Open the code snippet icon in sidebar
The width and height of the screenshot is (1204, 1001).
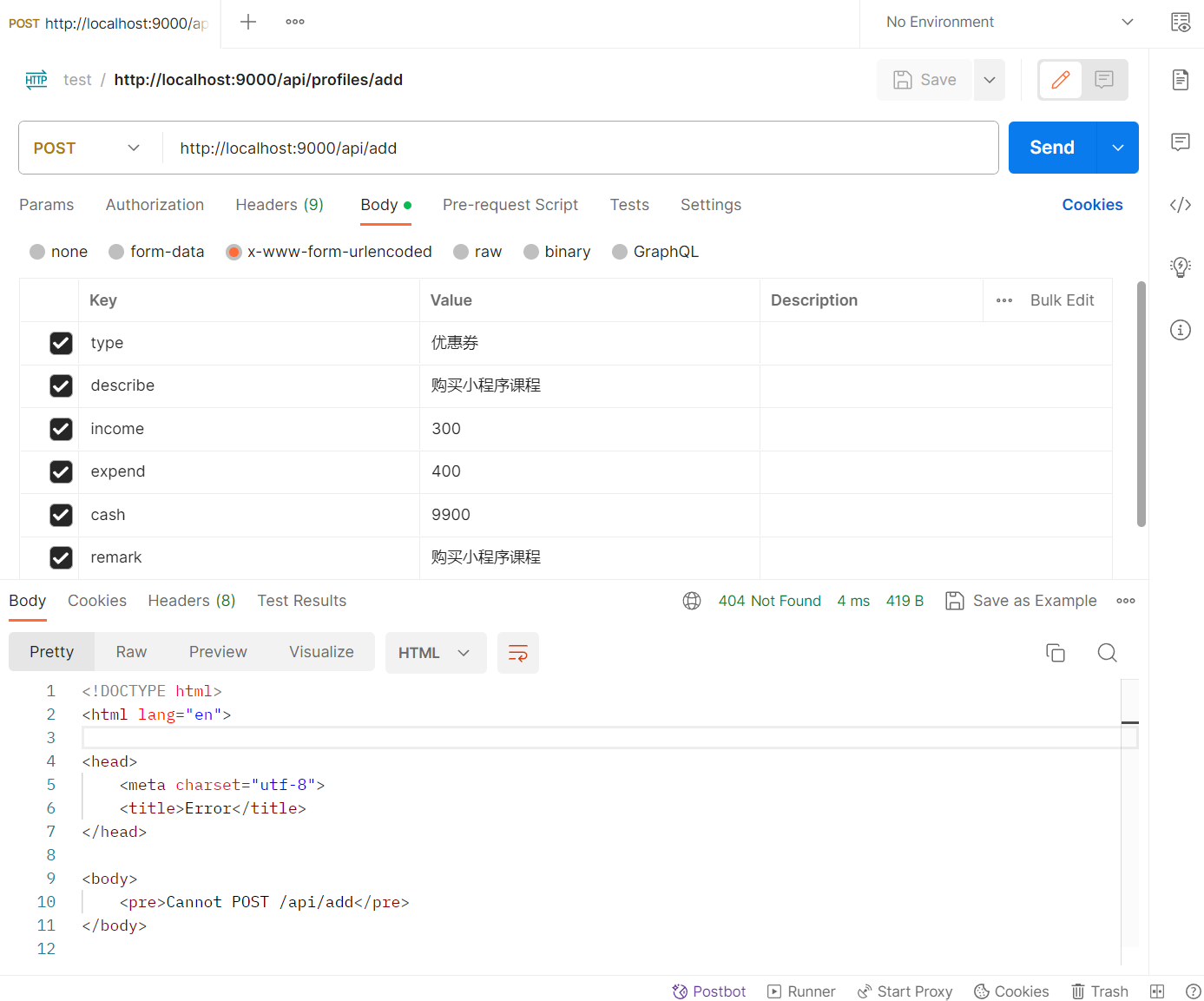click(x=1180, y=205)
